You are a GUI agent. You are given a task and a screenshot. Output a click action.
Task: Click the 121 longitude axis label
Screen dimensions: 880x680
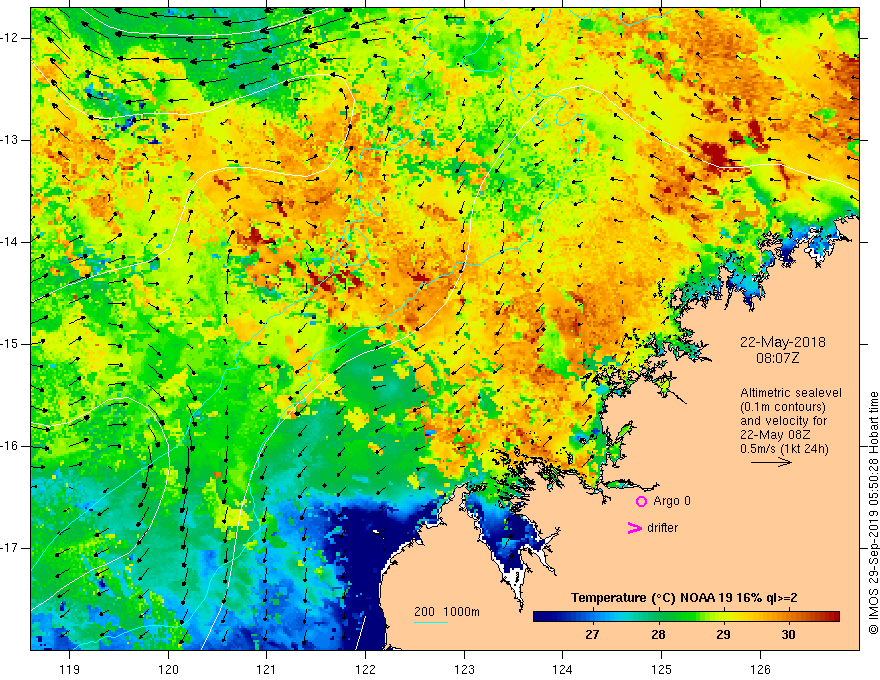(x=267, y=669)
